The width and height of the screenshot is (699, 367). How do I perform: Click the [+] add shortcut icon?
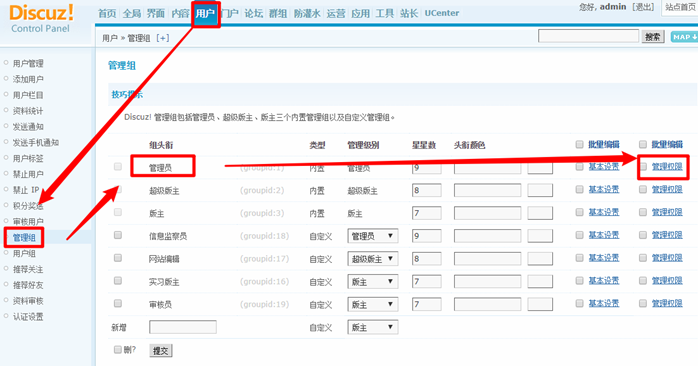pos(163,38)
